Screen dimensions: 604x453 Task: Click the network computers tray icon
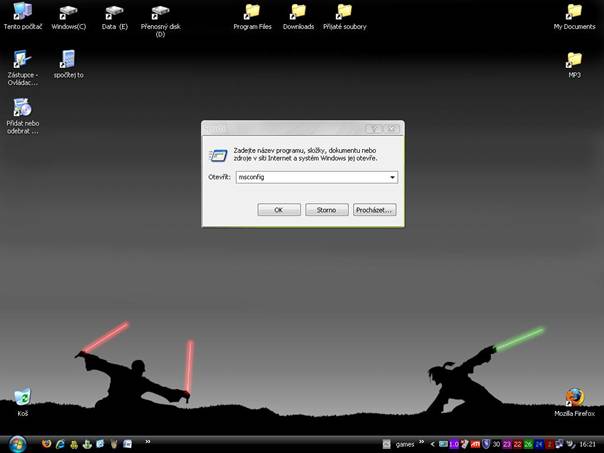559,444
